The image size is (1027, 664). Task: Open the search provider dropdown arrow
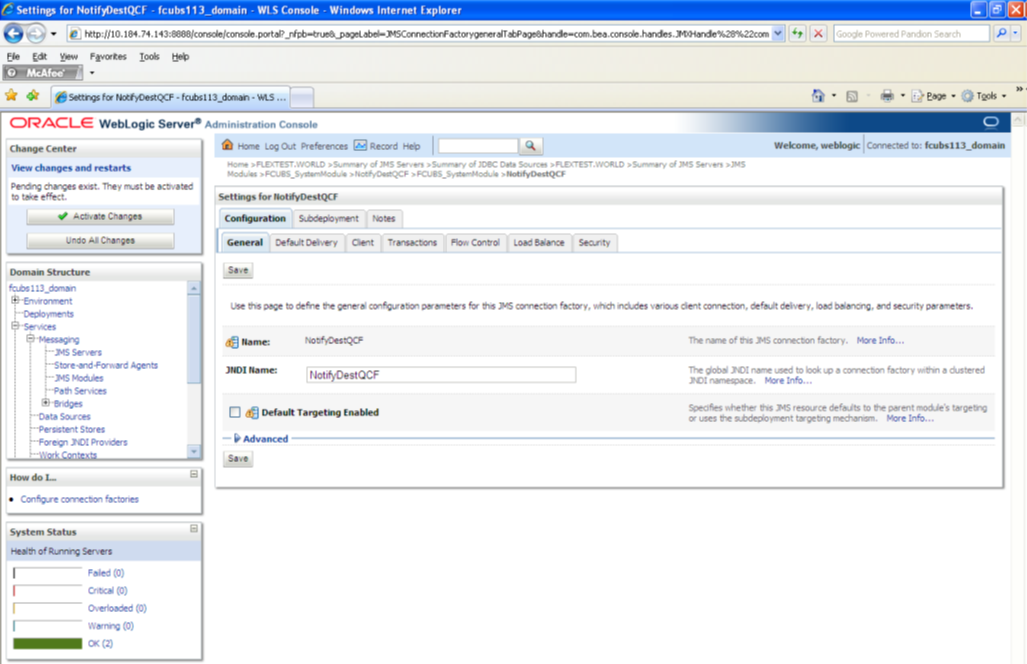coord(1016,33)
